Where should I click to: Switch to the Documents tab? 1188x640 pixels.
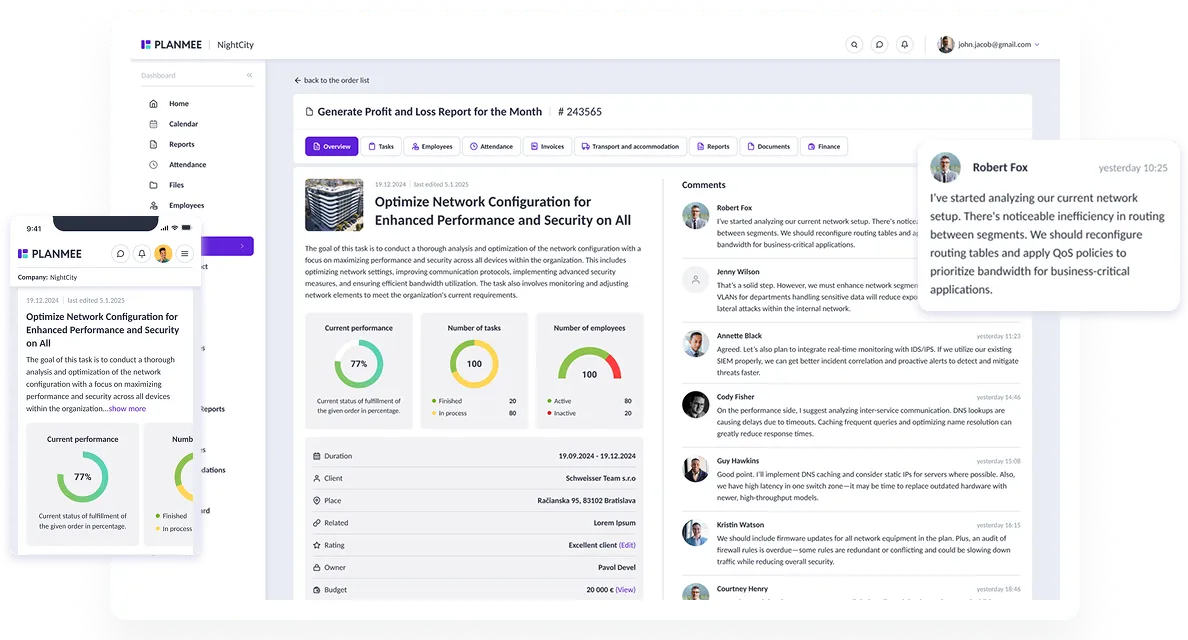768,147
